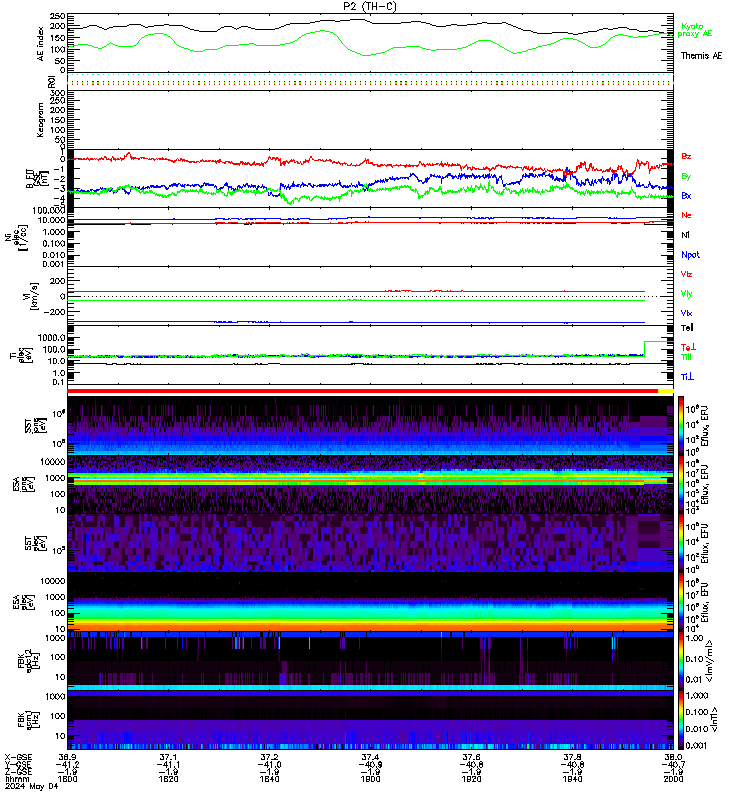
Task: Click the 1820 time tick label
Action: click(168, 779)
